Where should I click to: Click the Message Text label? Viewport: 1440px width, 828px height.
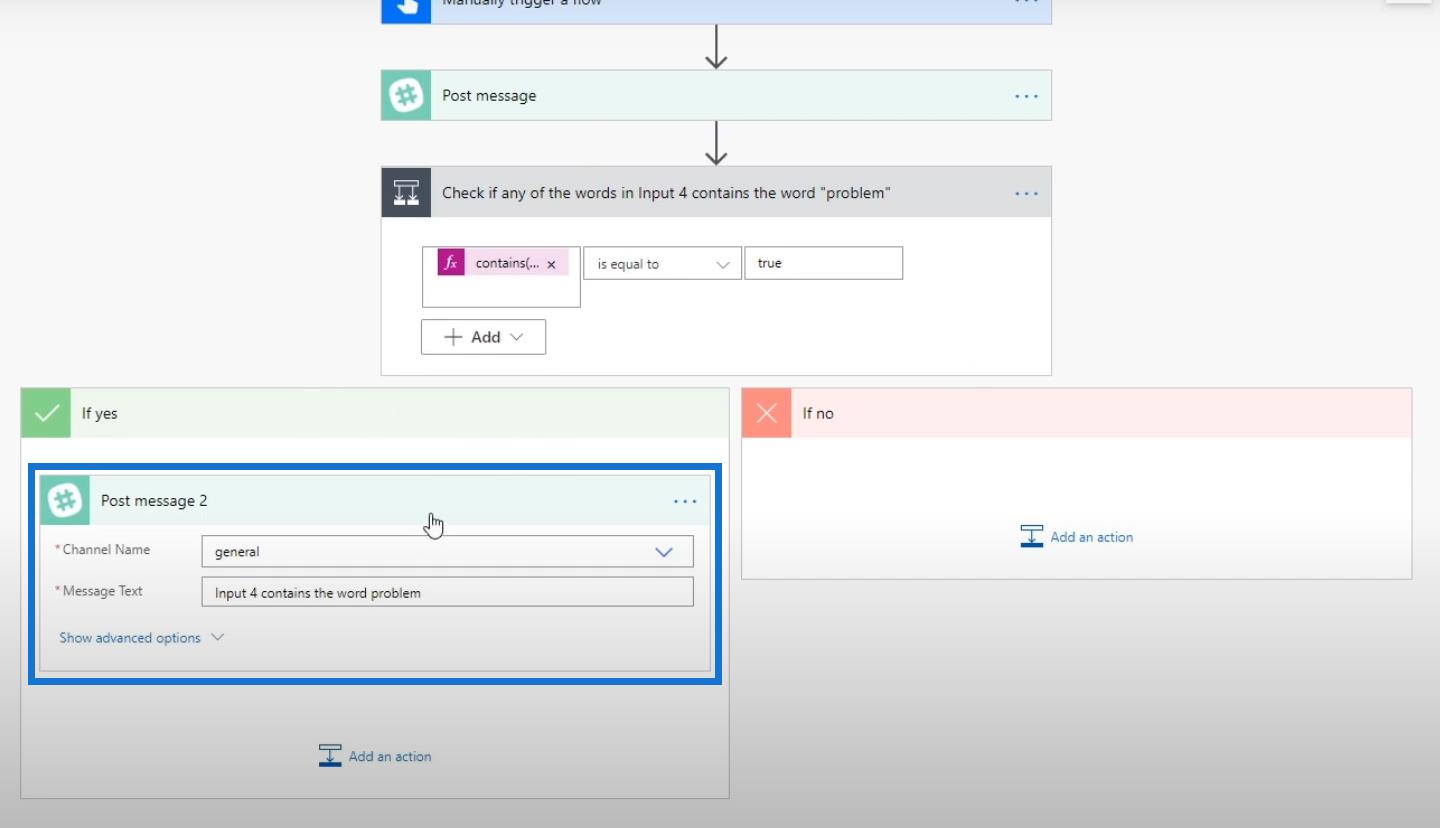click(x=102, y=591)
